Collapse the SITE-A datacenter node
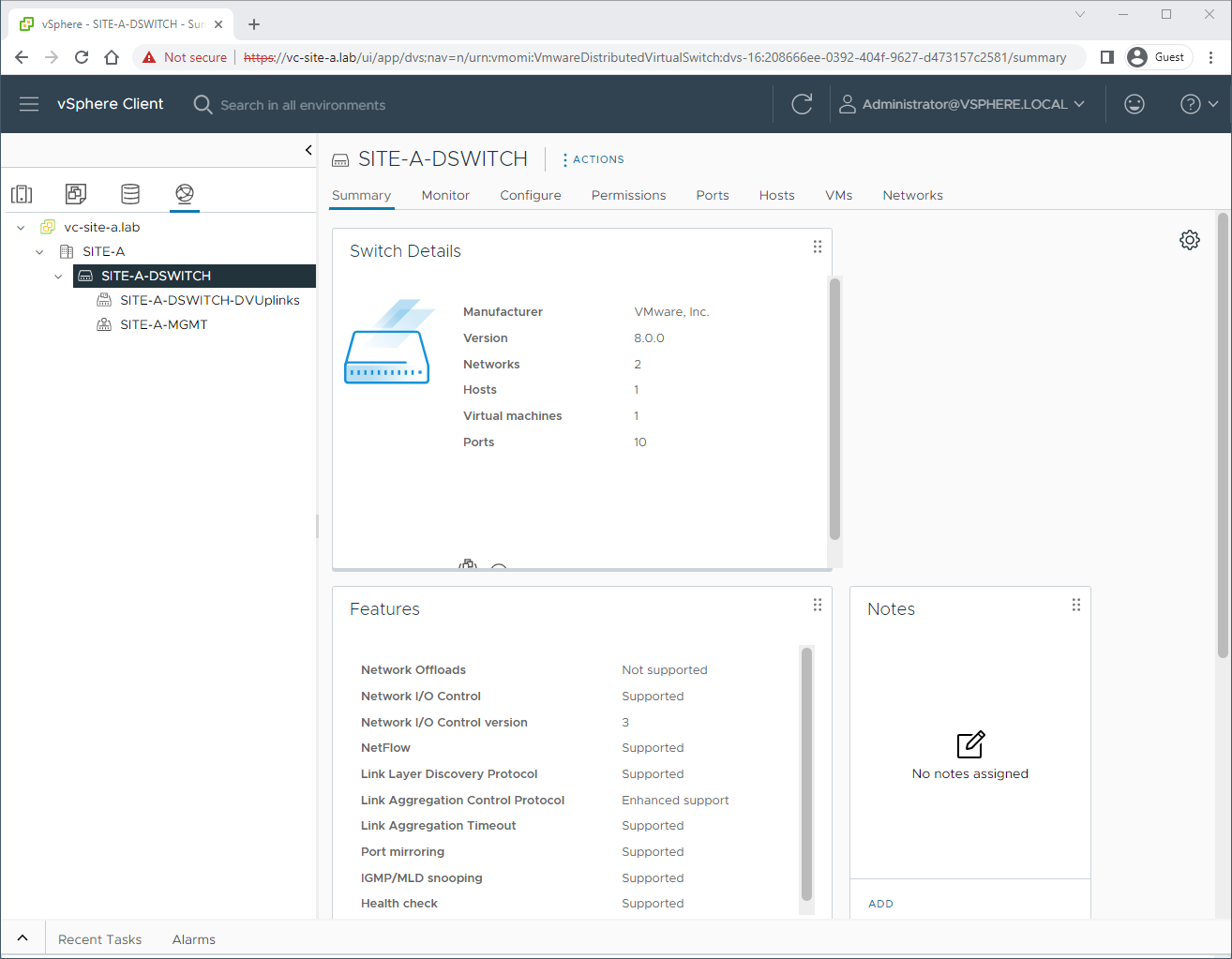 [x=39, y=252]
